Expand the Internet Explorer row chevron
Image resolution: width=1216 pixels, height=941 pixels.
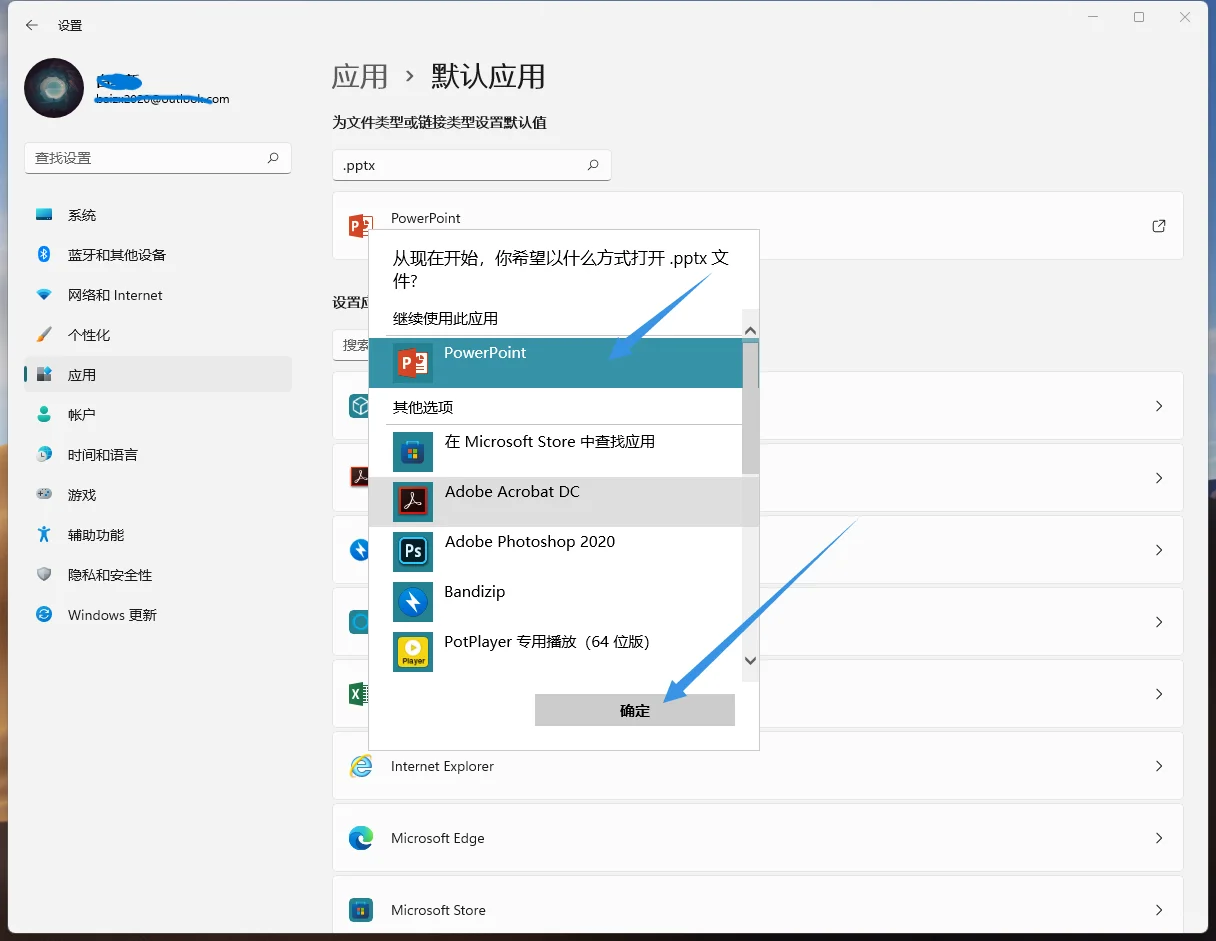point(1158,766)
